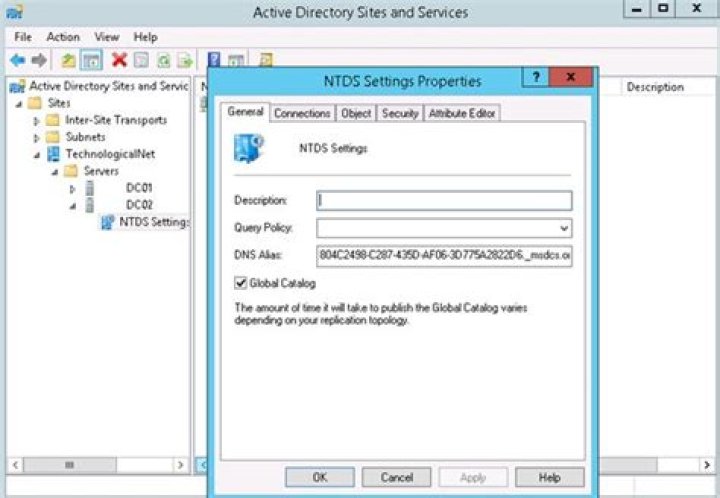
Task: Switch to the Attribute Editor tab
Action: [x=462, y=114]
